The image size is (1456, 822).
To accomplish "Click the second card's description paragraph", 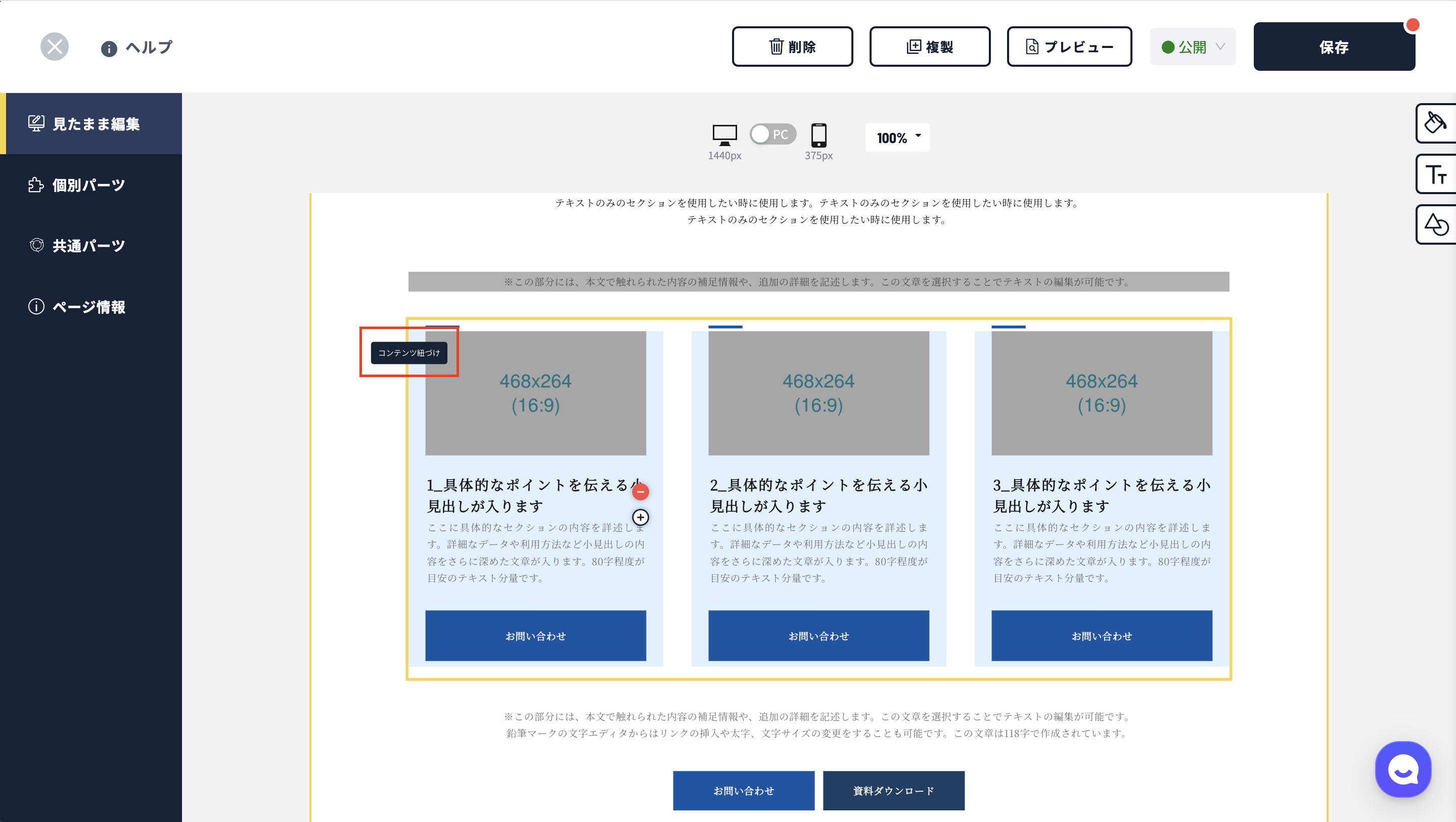I will tap(818, 553).
